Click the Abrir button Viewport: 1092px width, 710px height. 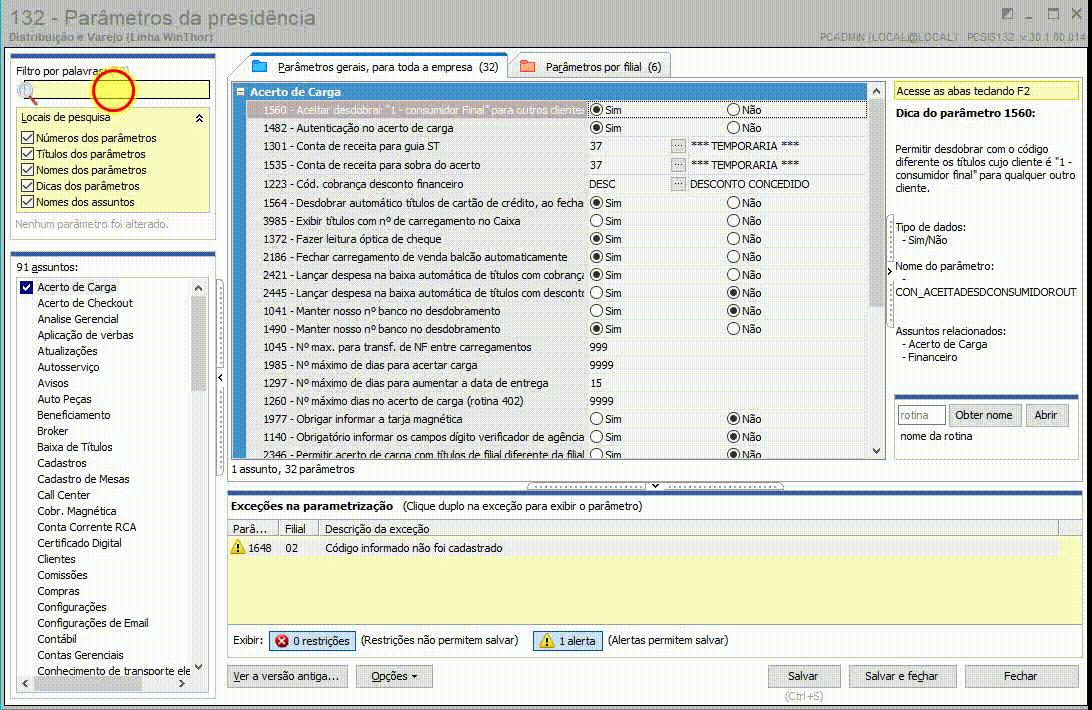1046,415
